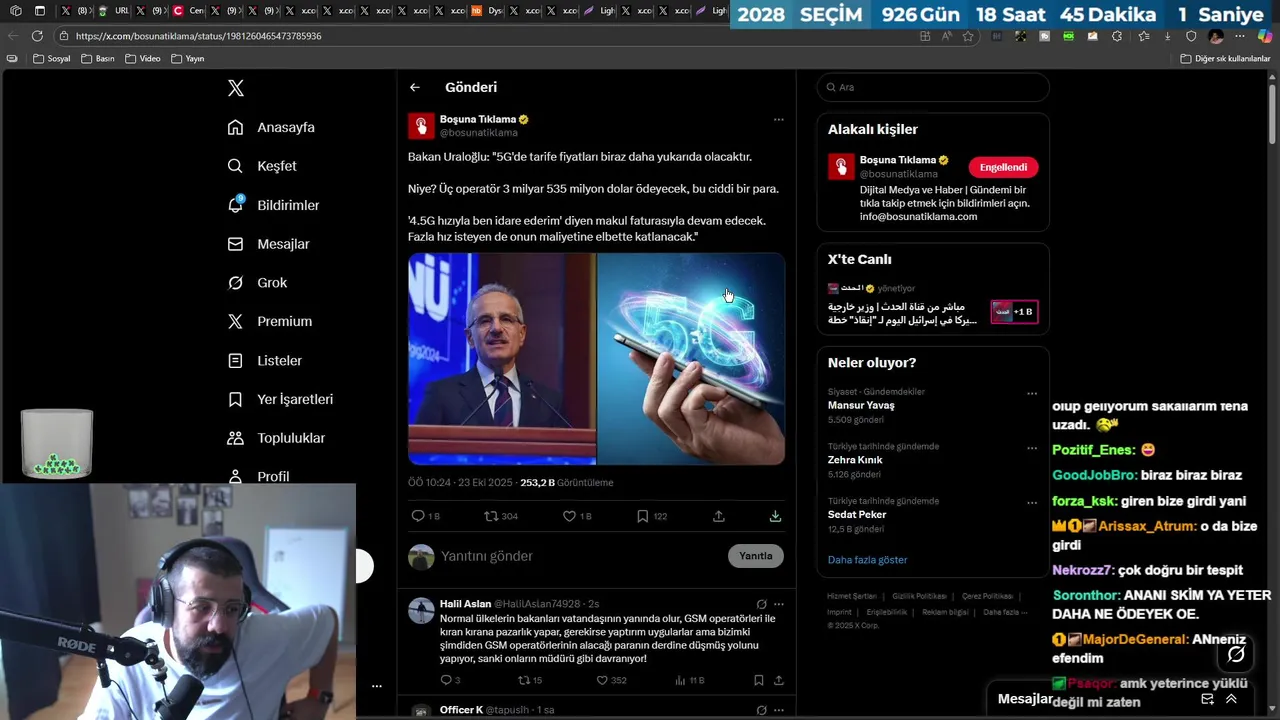Open more options on Halil Aslan's reply
The height and width of the screenshot is (720, 1280).
pos(779,604)
